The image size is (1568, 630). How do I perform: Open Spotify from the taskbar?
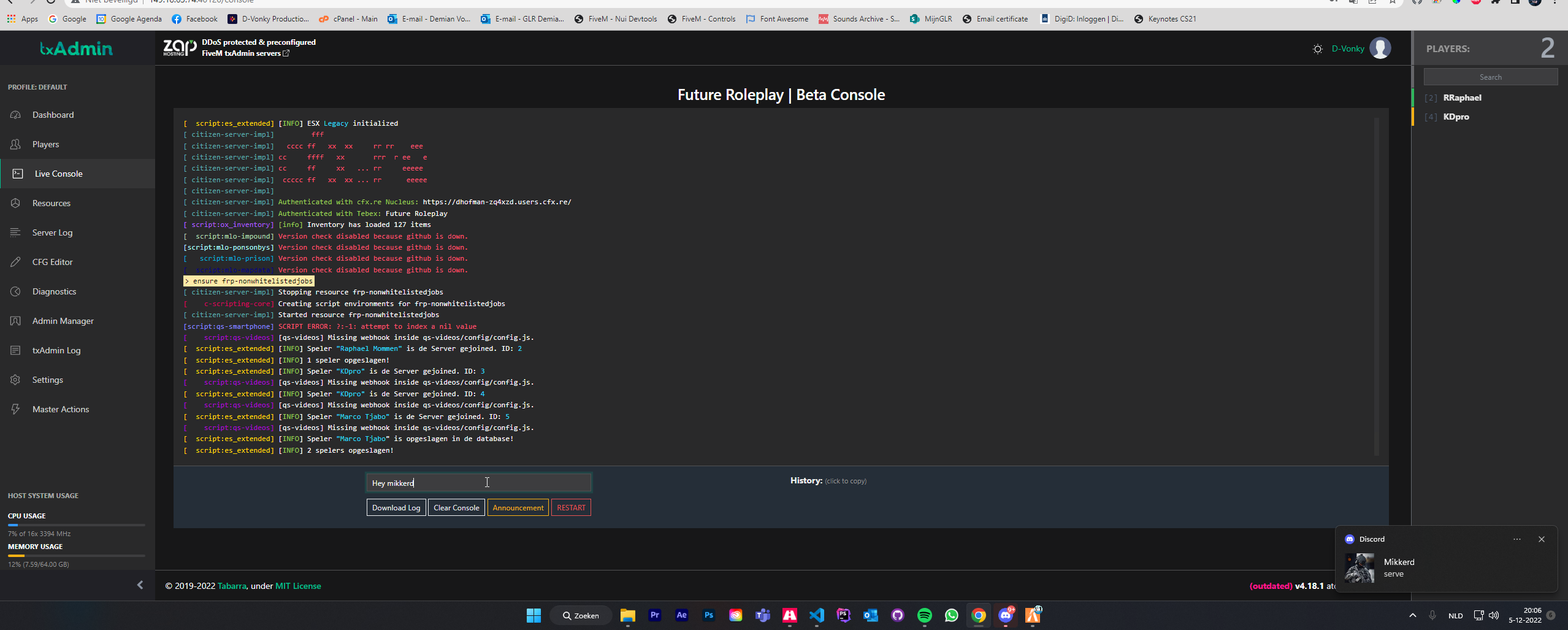click(924, 615)
